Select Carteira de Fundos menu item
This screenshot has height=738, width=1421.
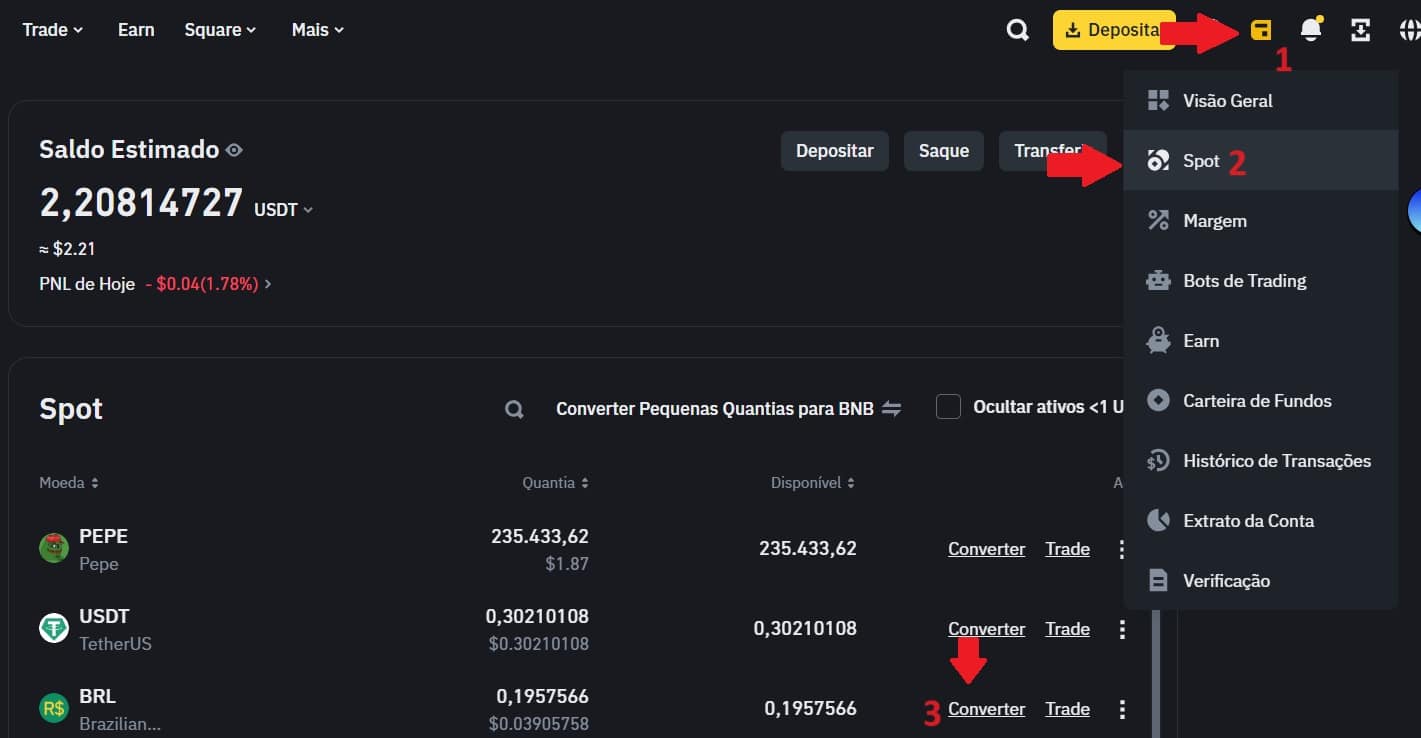click(x=1261, y=400)
